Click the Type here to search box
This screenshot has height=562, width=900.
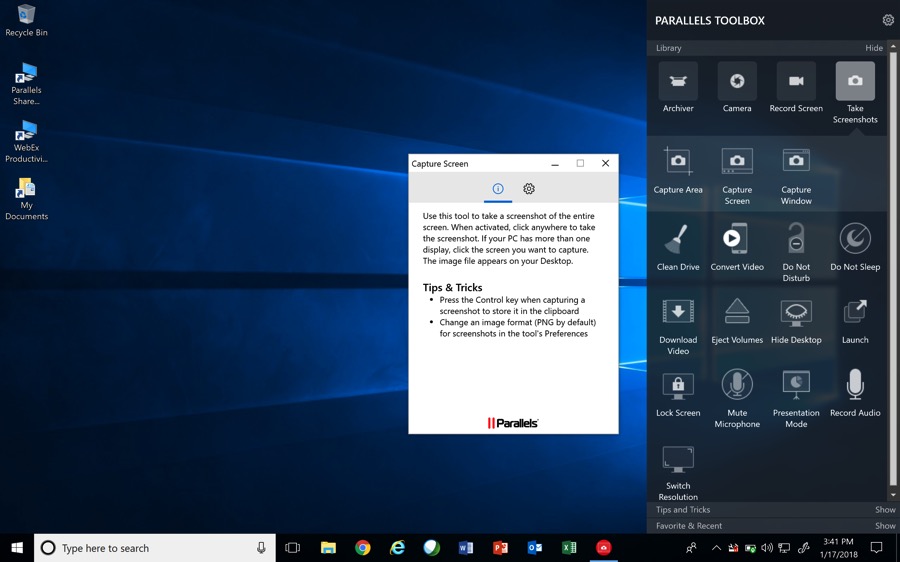tap(155, 548)
